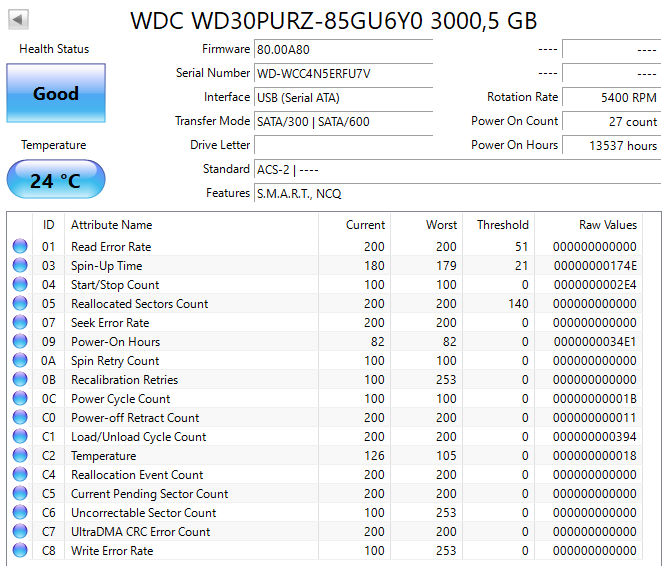Viewport: 669px width, 566px height.
Task: Click the Attribute Name column header
Action: (x=192, y=225)
